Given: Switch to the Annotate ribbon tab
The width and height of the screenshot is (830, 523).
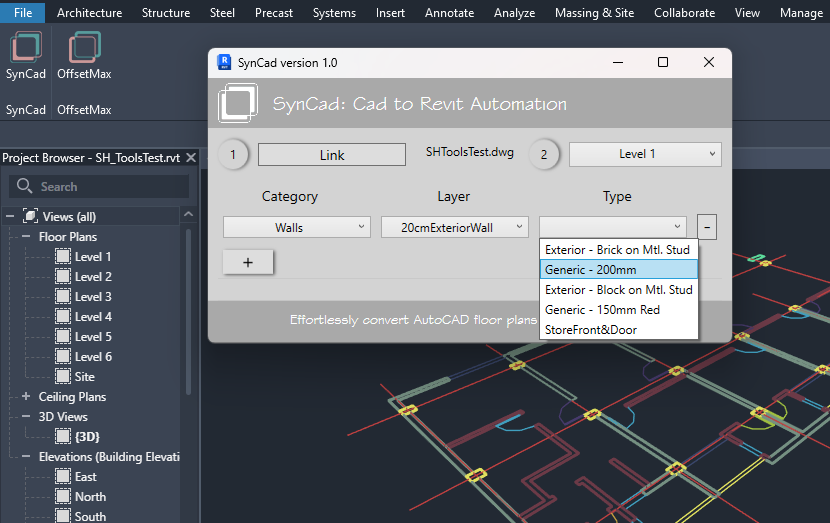Looking at the screenshot, I should point(449,13).
